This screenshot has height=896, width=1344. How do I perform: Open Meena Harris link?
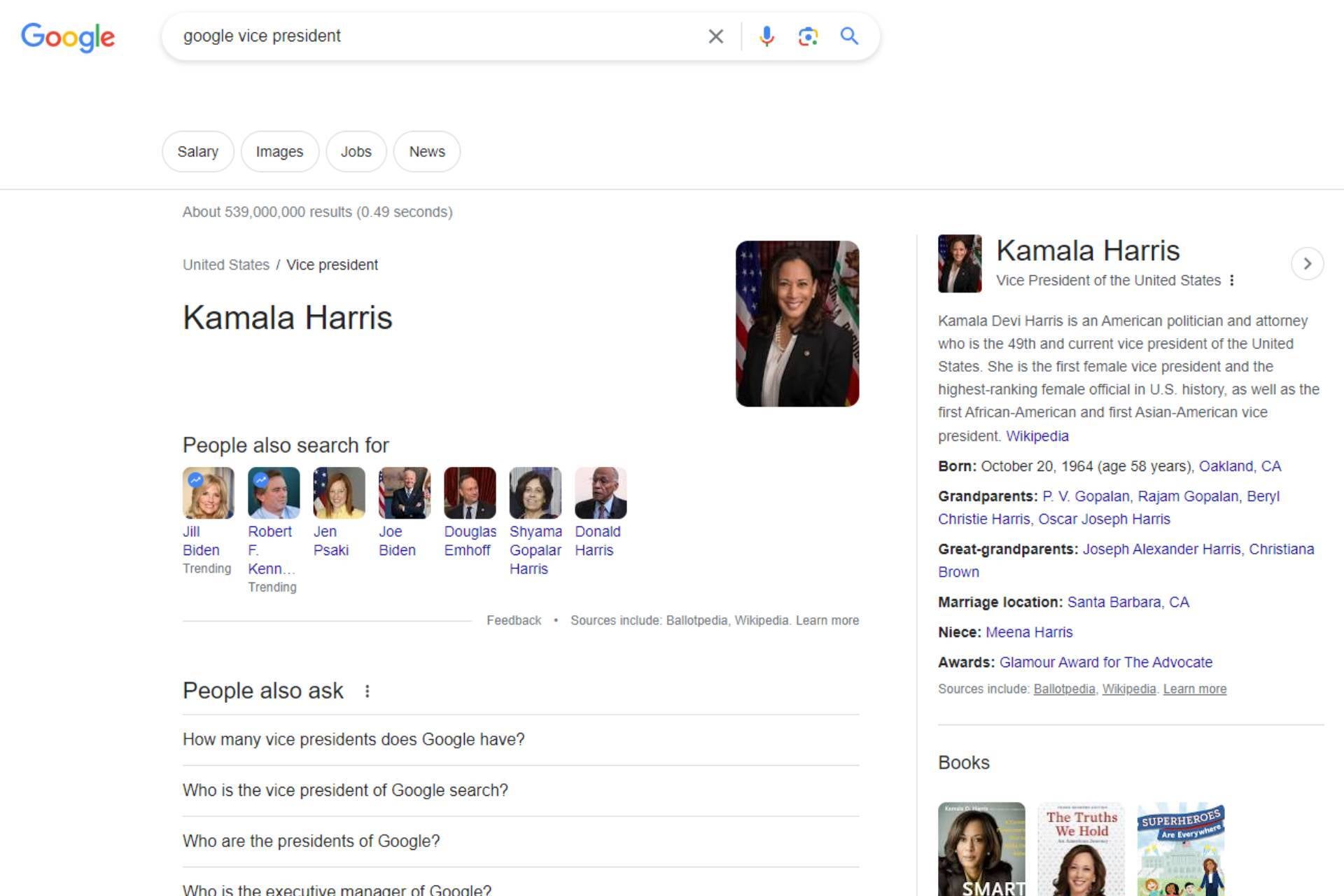1029,633
